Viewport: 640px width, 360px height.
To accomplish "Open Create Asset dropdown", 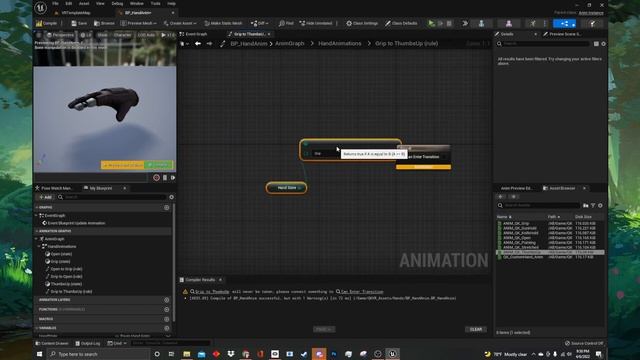I will coord(180,24).
